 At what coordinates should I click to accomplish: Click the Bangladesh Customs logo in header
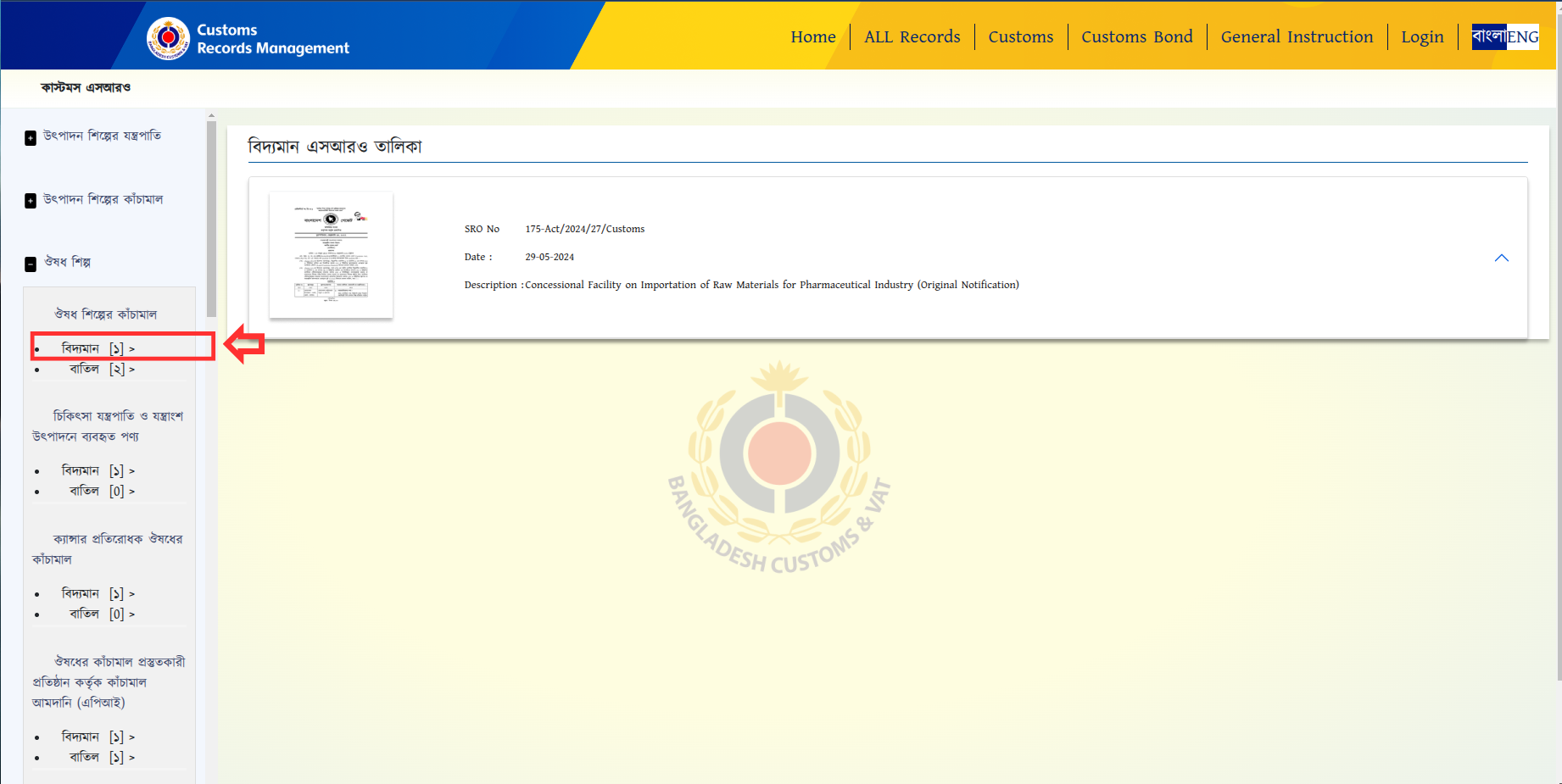(x=168, y=38)
